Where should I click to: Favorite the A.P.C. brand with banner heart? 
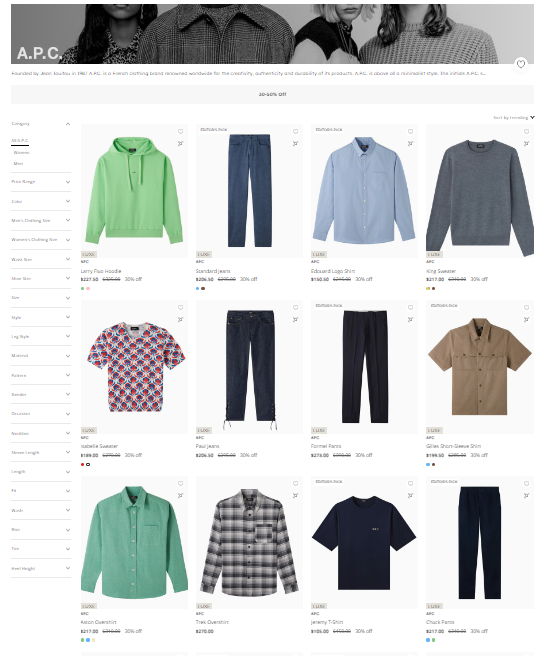click(x=520, y=64)
